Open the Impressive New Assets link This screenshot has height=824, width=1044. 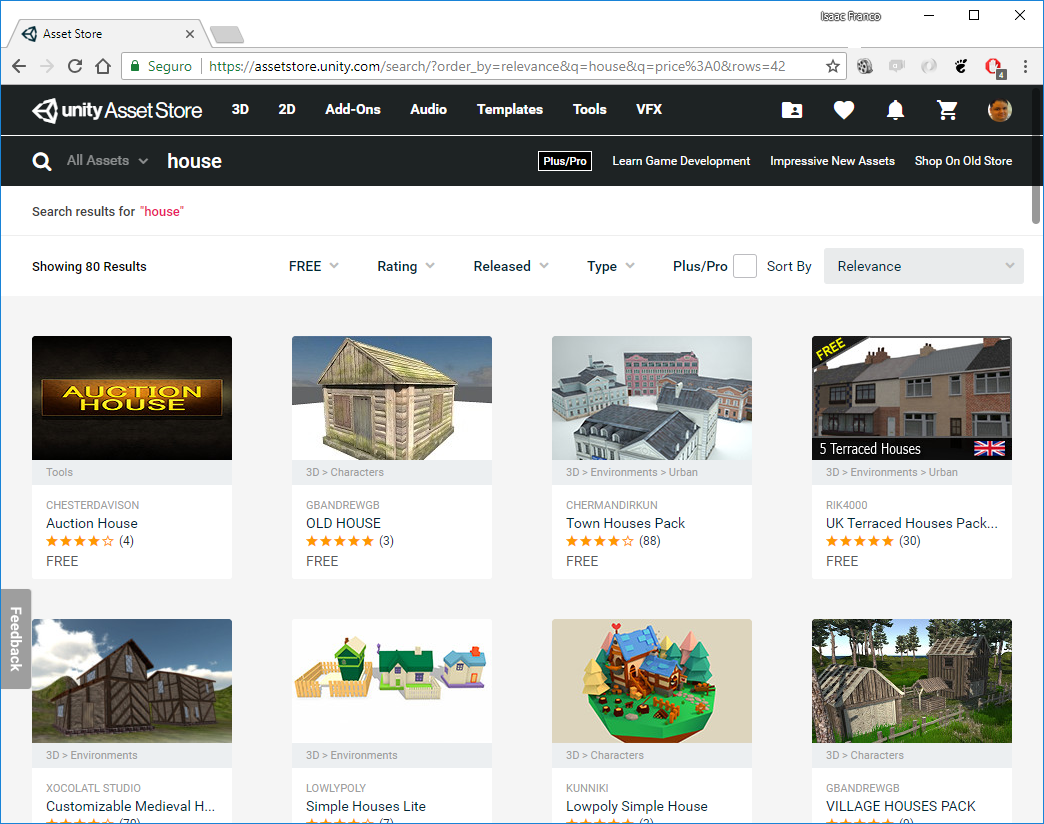point(832,161)
